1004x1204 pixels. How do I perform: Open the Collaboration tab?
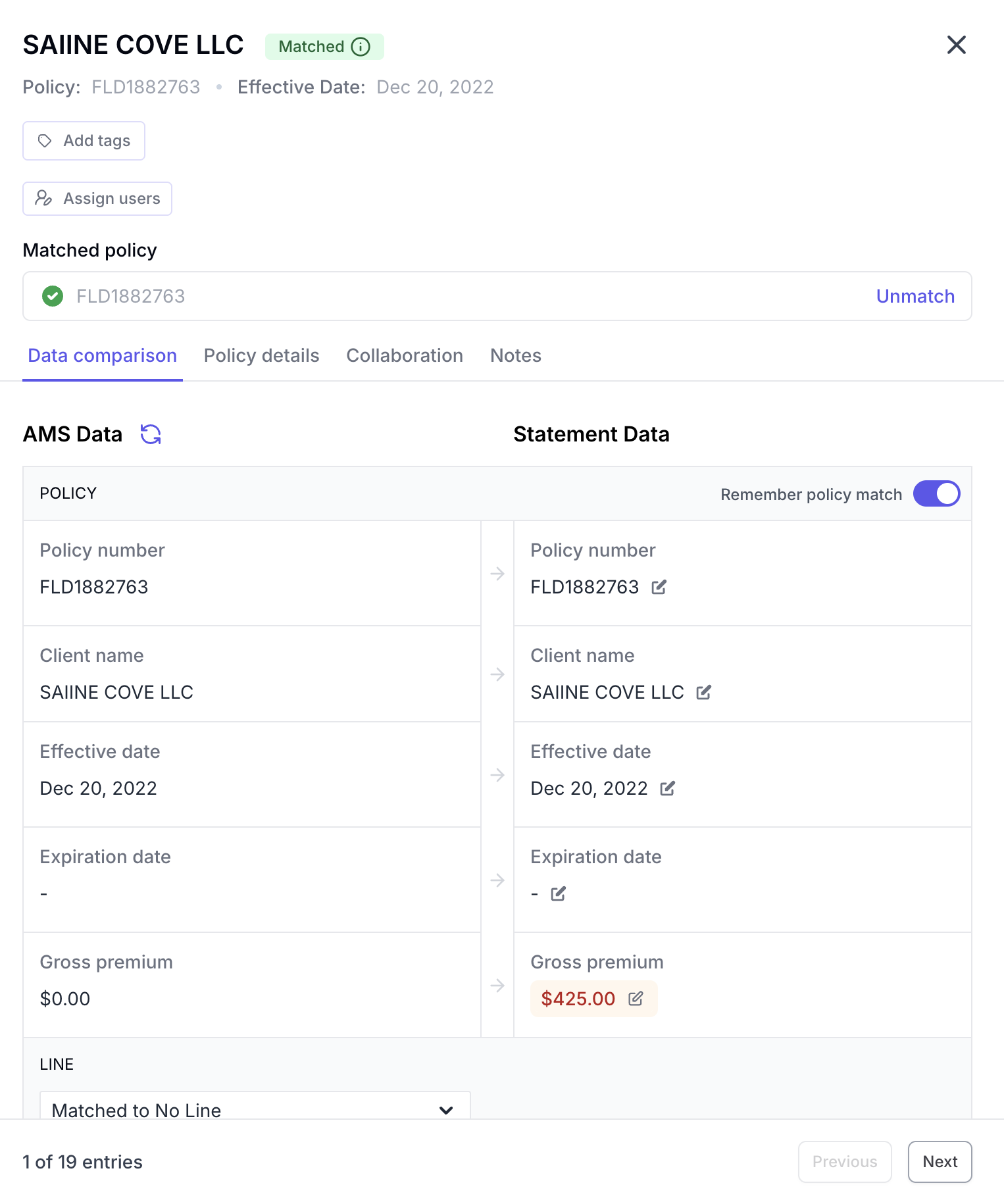[405, 355]
